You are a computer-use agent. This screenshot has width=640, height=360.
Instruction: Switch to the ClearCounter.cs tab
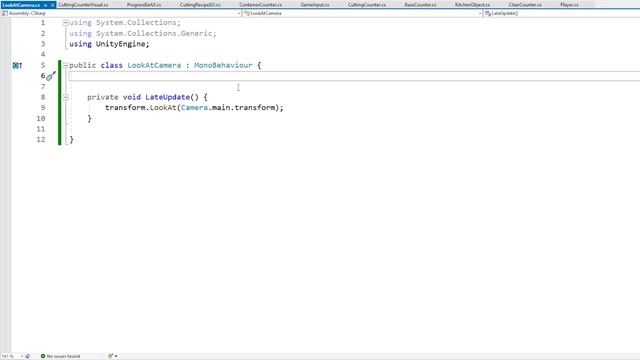(x=525, y=4)
